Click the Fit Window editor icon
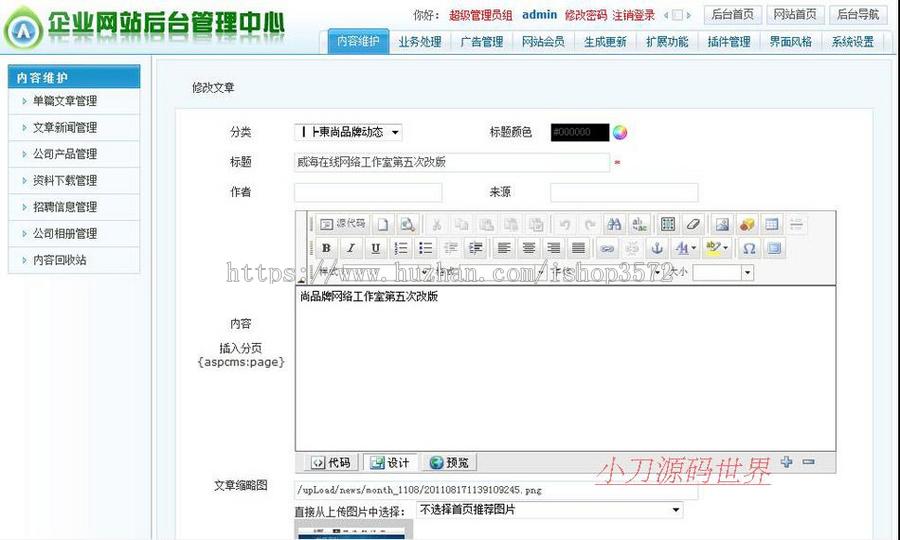Image resolution: width=900 pixels, height=540 pixels. point(774,248)
